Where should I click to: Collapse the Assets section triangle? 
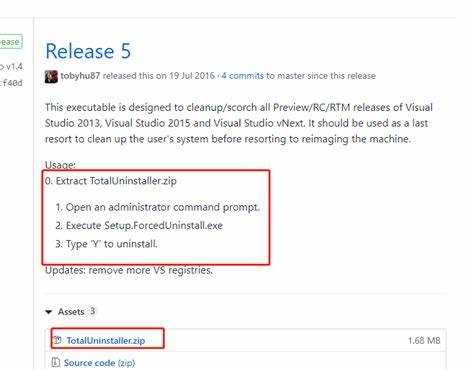[x=49, y=312]
